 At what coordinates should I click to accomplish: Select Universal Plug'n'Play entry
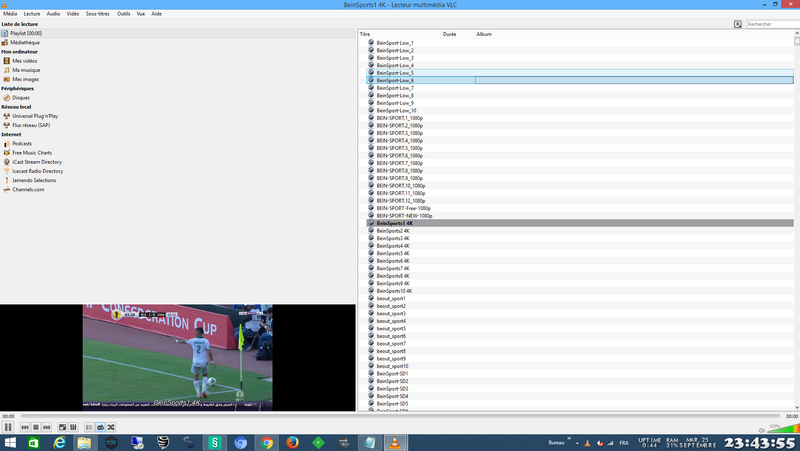35,116
